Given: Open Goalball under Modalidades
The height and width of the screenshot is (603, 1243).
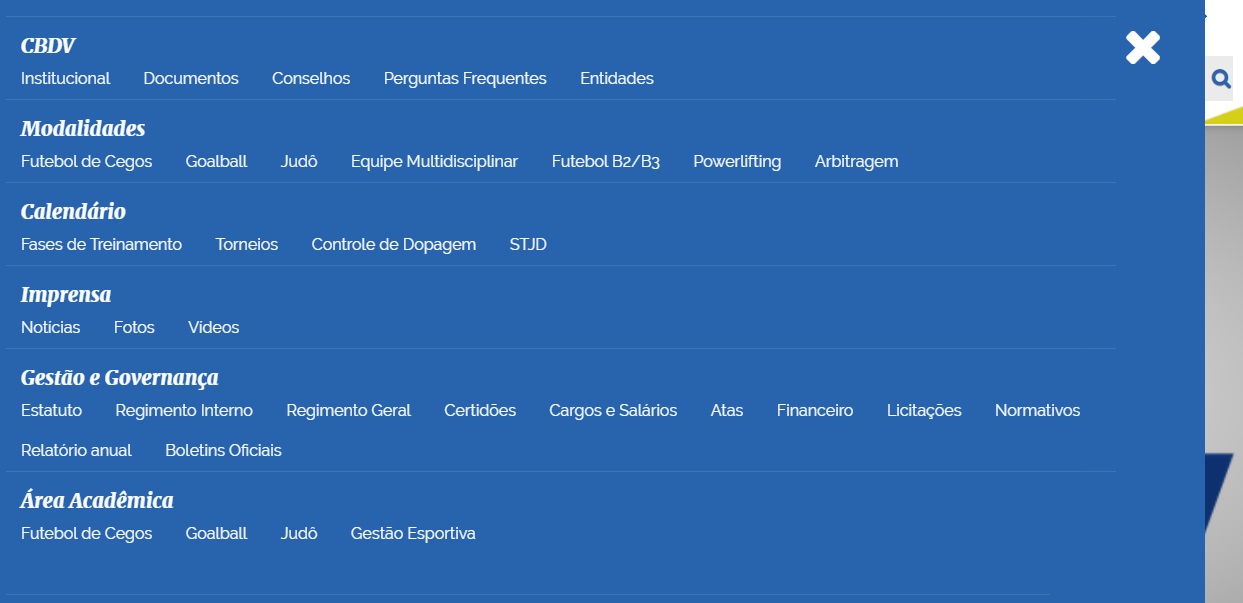Looking at the screenshot, I should 216,161.
